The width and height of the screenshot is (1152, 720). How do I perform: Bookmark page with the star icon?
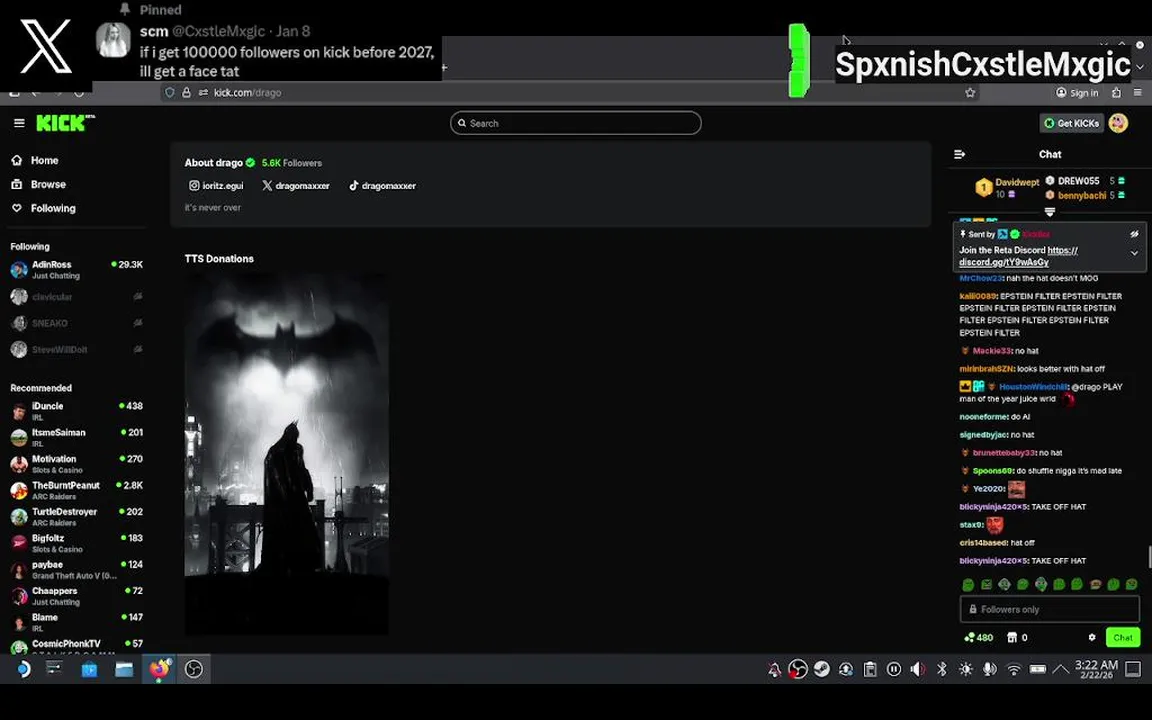971,93
